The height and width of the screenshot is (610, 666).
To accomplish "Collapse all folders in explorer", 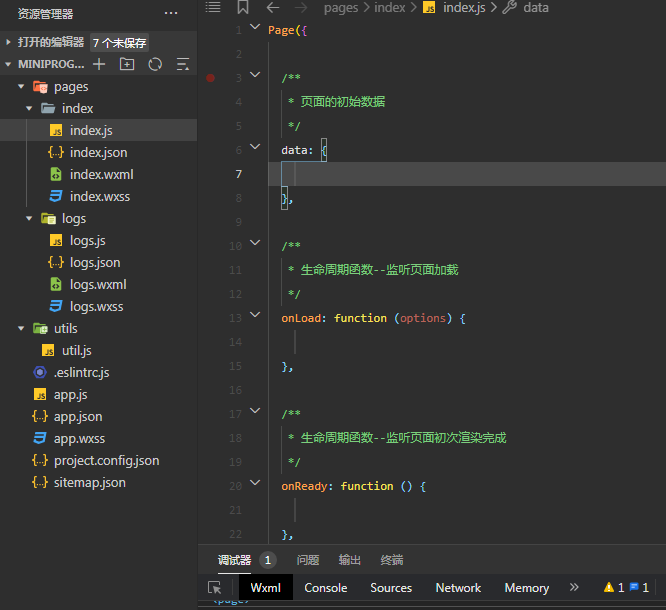I will (x=183, y=64).
